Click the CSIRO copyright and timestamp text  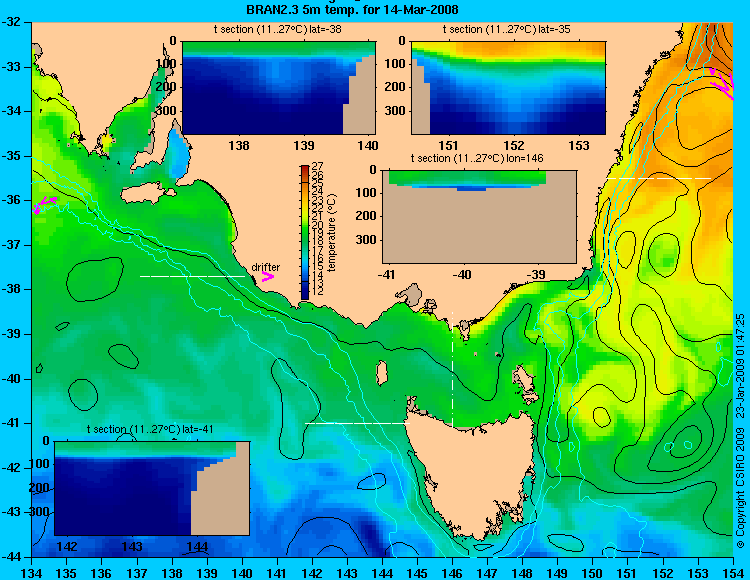[x=740, y=431]
